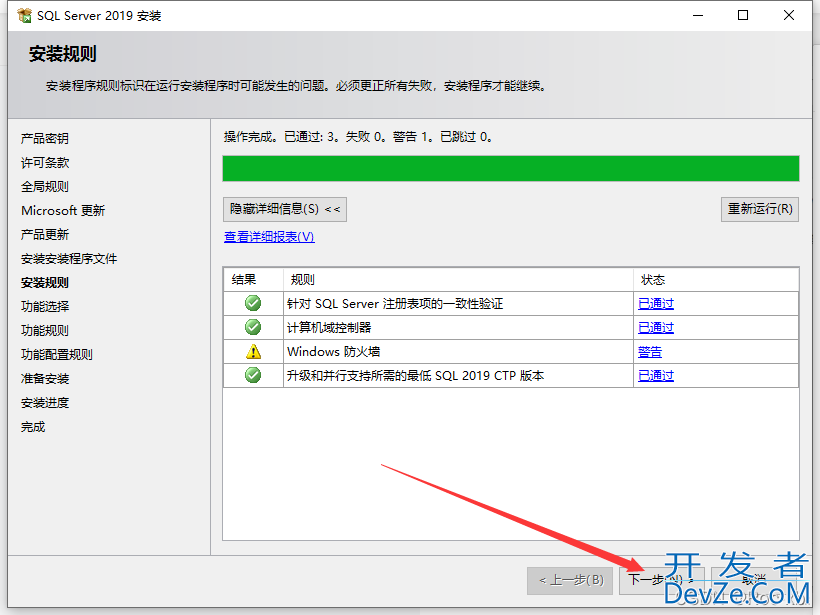Click the green progress bar
This screenshot has height=615, width=820.
(x=511, y=168)
